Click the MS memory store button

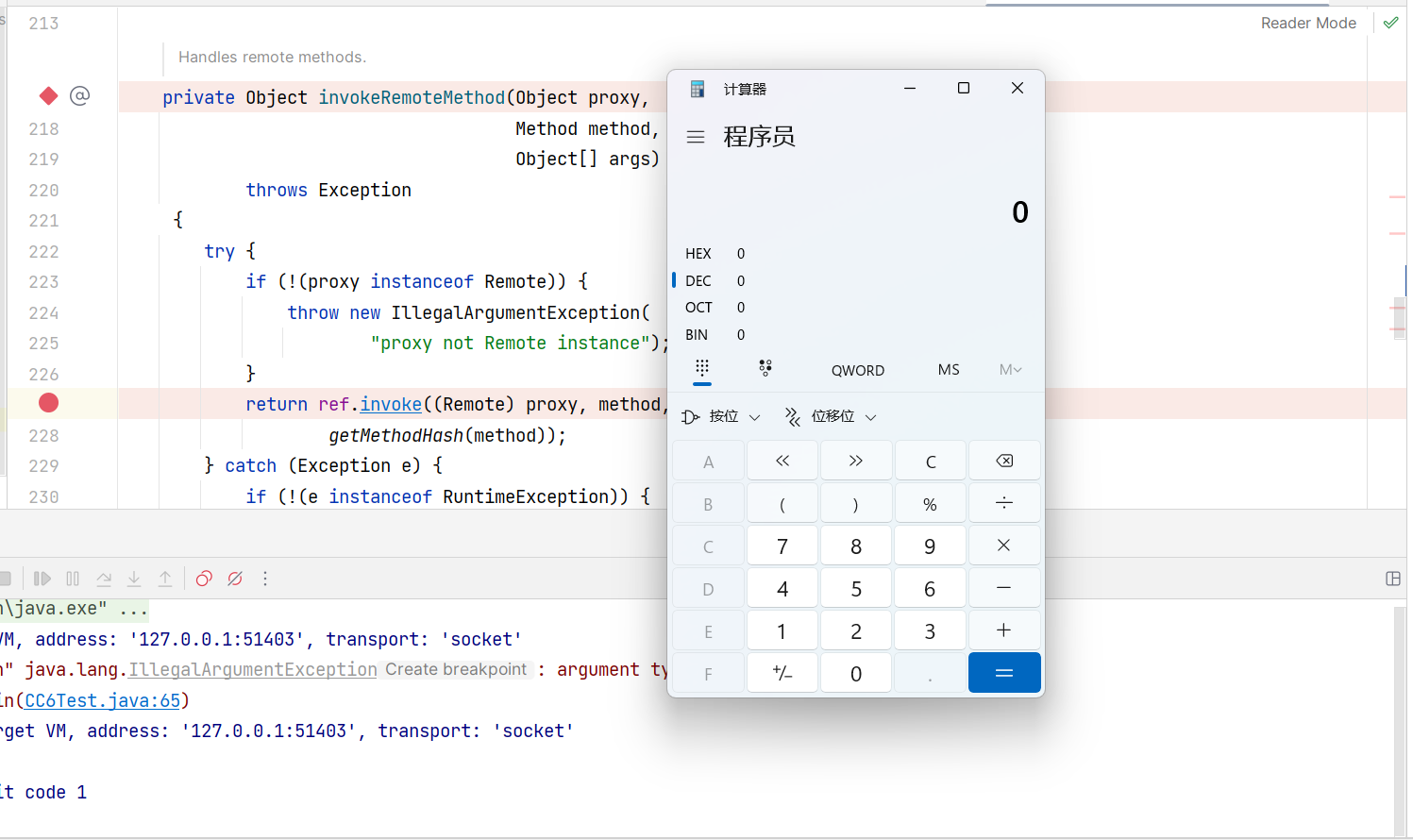[948, 370]
